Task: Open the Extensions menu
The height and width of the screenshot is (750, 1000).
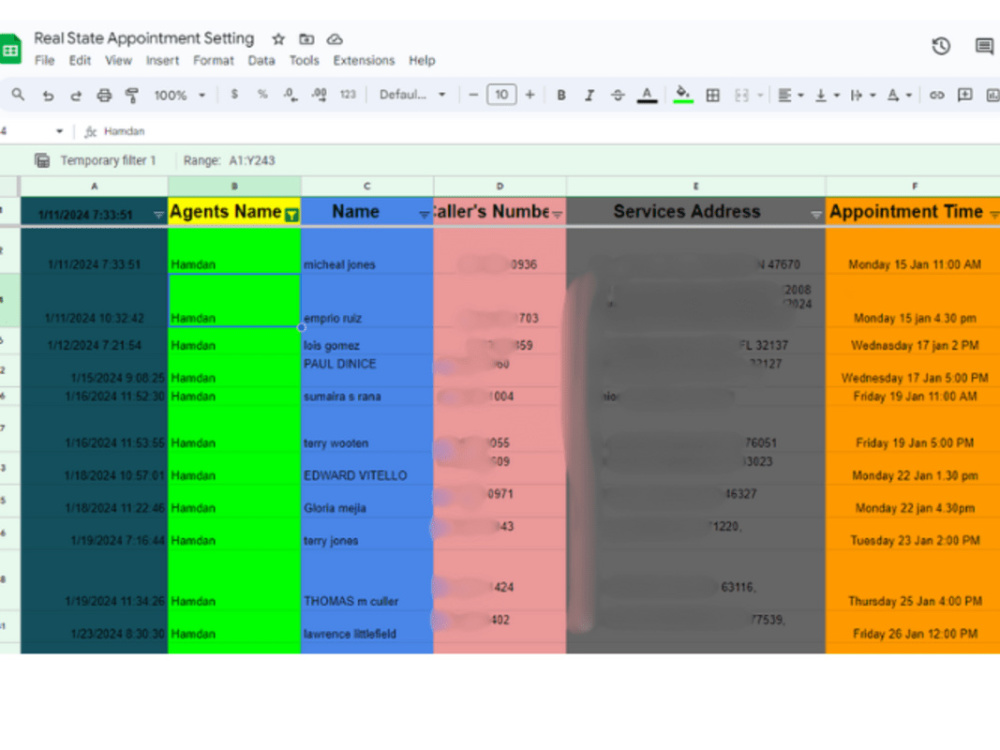Action: point(364,61)
